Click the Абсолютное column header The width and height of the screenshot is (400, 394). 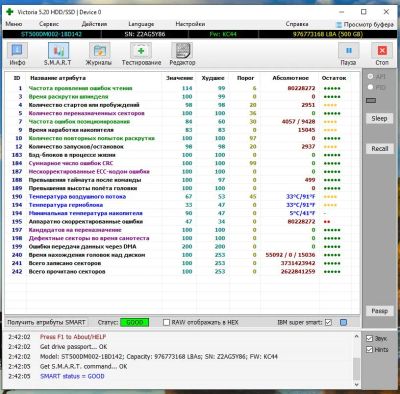point(290,78)
